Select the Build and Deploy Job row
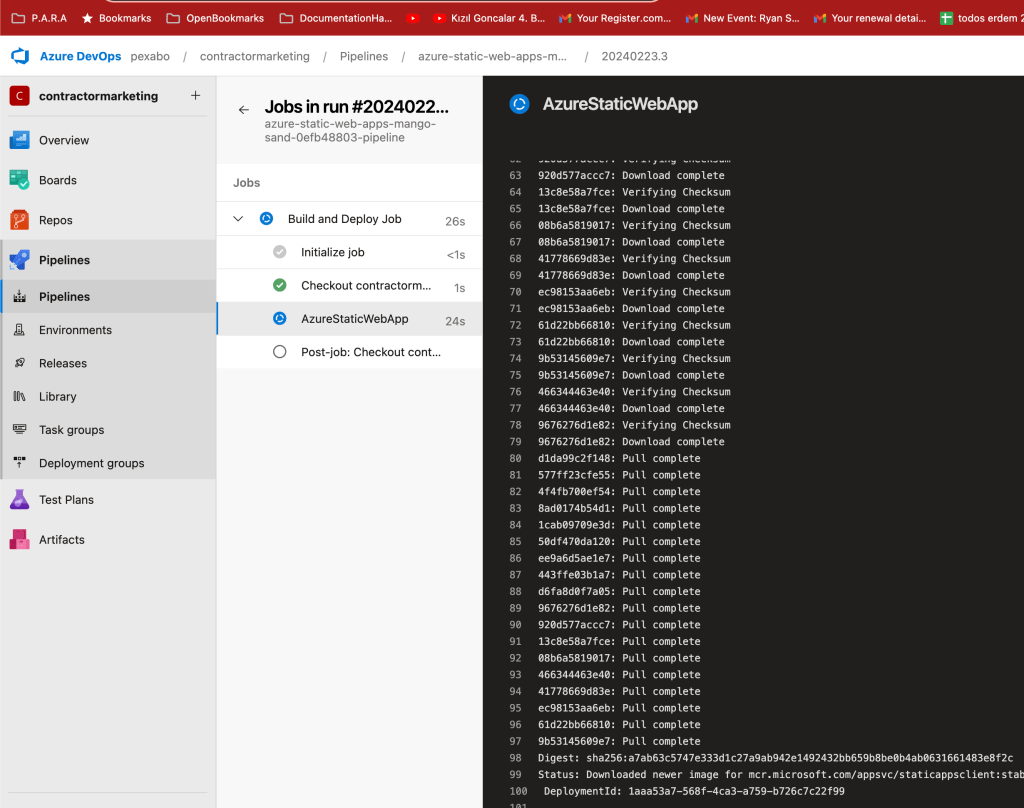This screenshot has height=808, width=1024. pos(349,219)
